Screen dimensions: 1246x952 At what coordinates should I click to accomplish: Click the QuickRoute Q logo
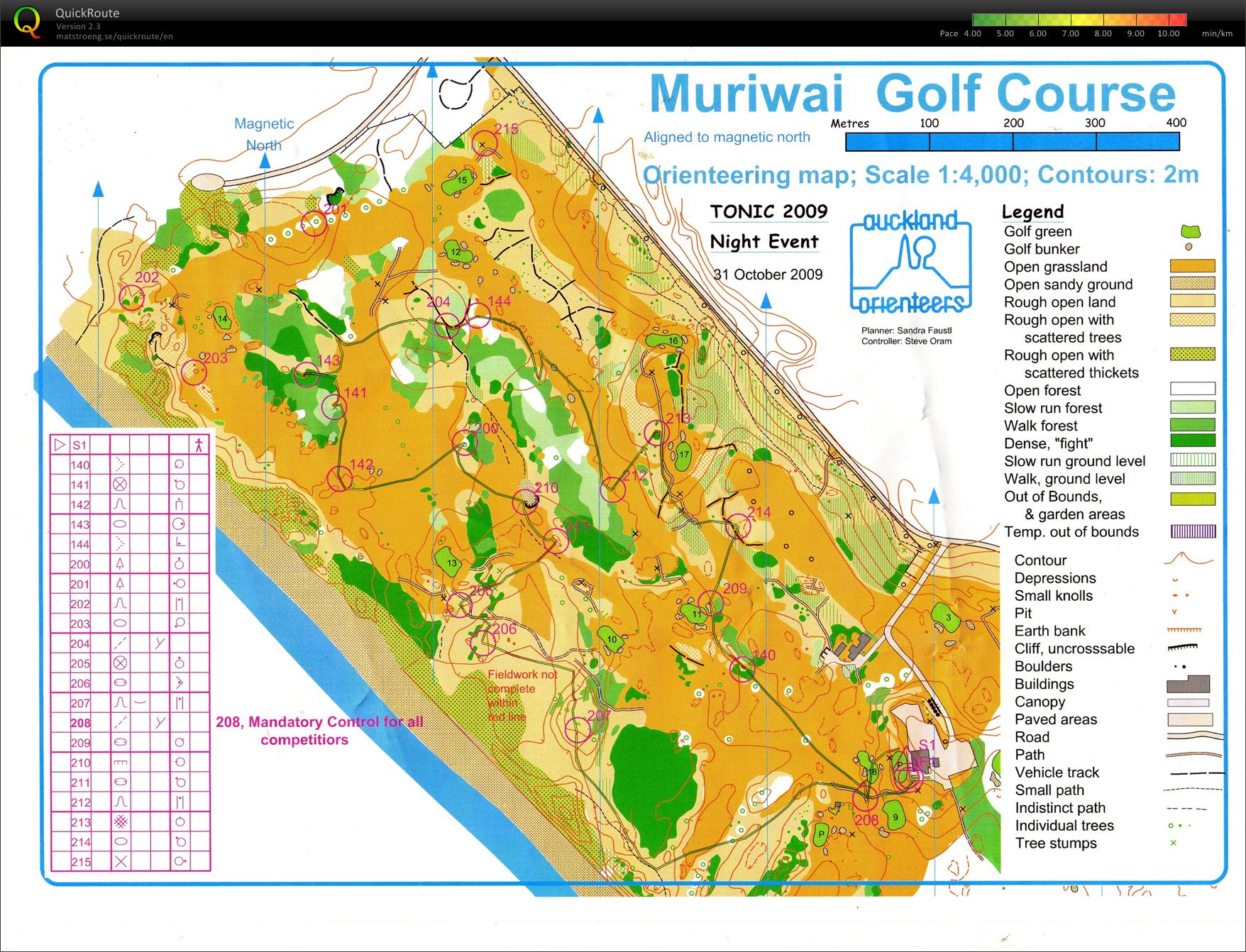pos(27,22)
